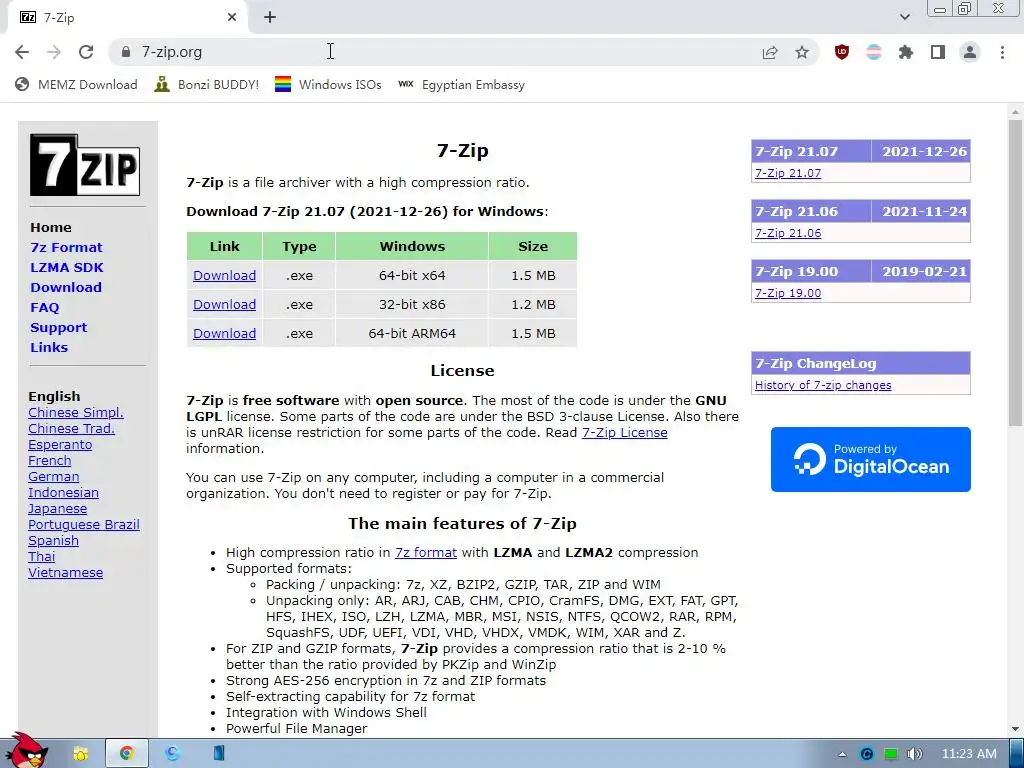This screenshot has height=768, width=1024.
Task: Reload the 7-zip.org page
Action: coord(86,52)
